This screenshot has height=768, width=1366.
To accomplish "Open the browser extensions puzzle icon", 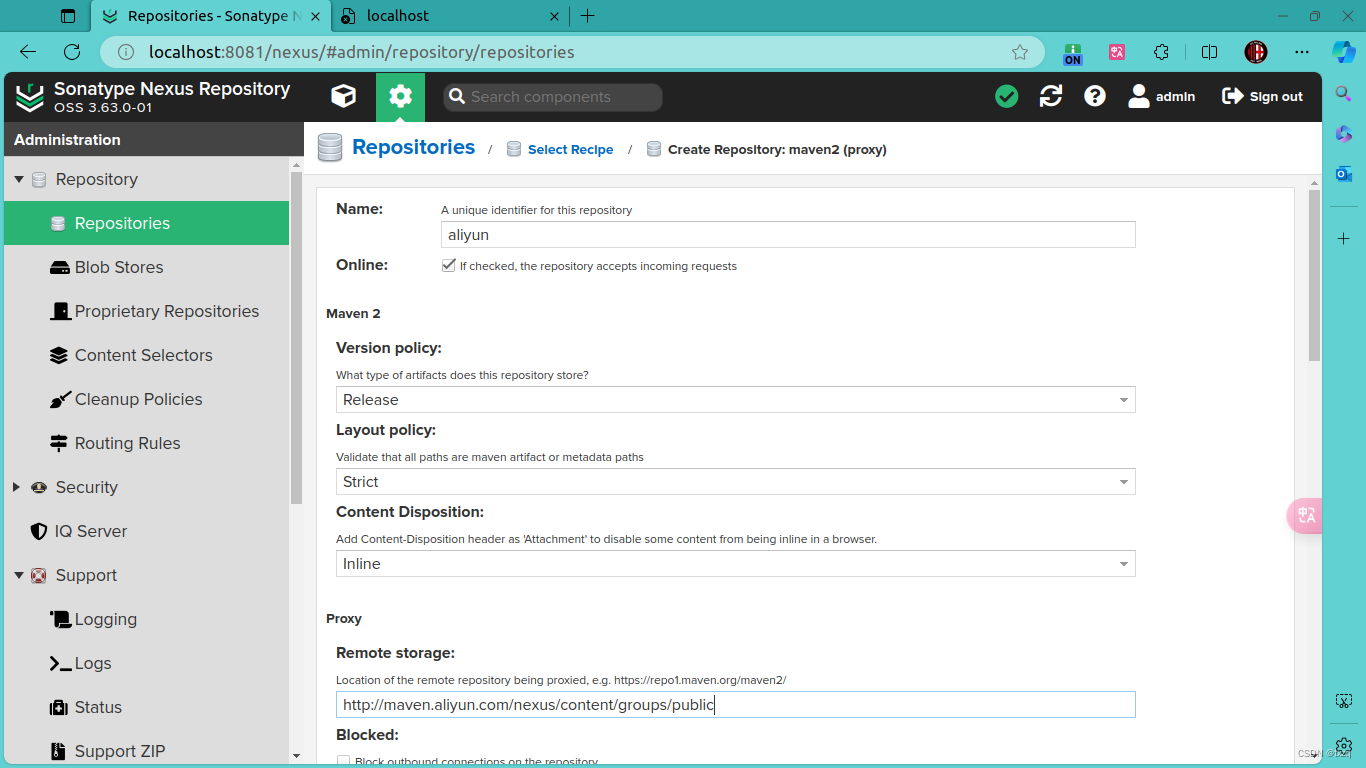I will click(x=1161, y=52).
